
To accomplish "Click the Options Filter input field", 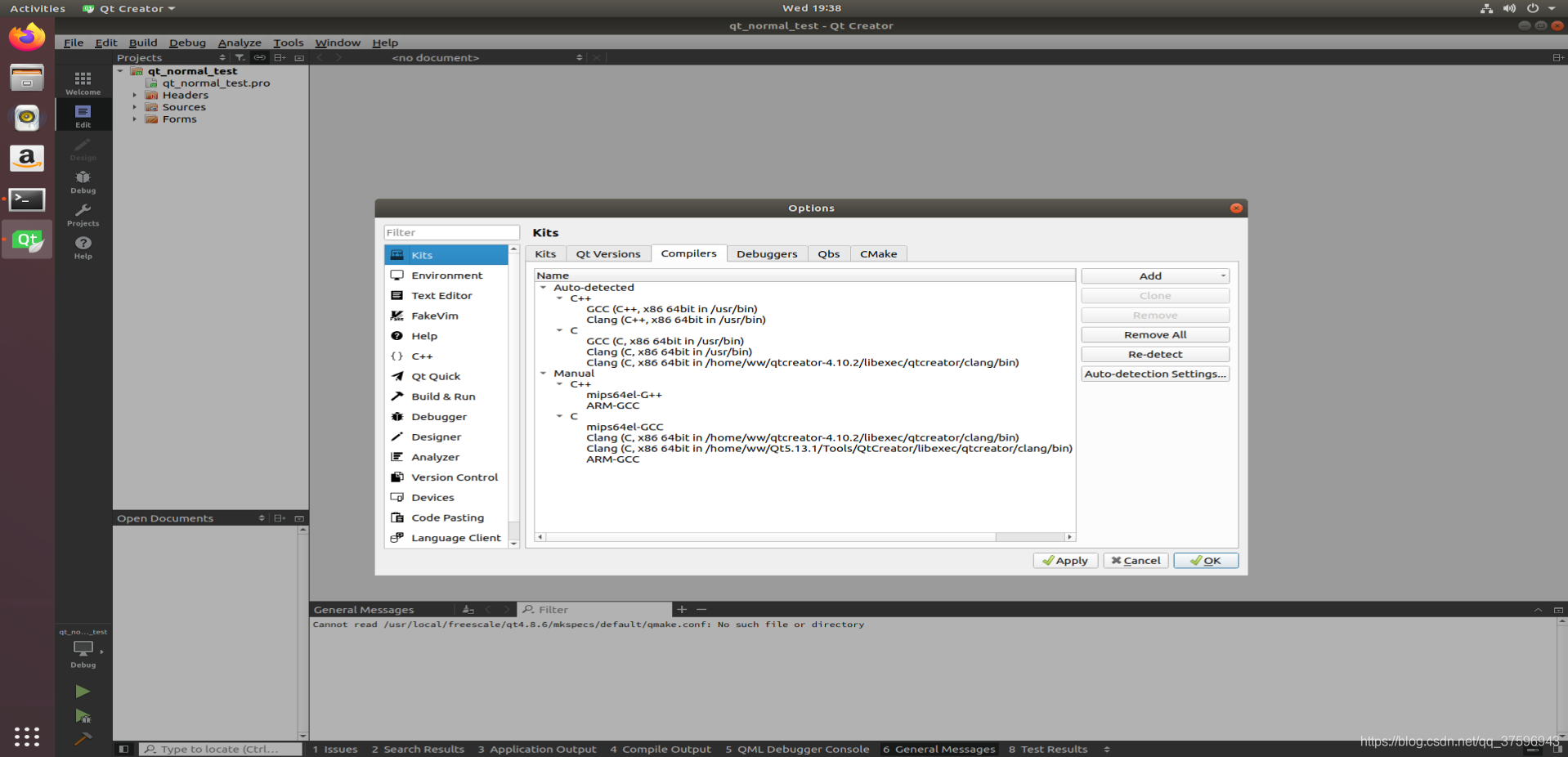I will tap(451, 233).
